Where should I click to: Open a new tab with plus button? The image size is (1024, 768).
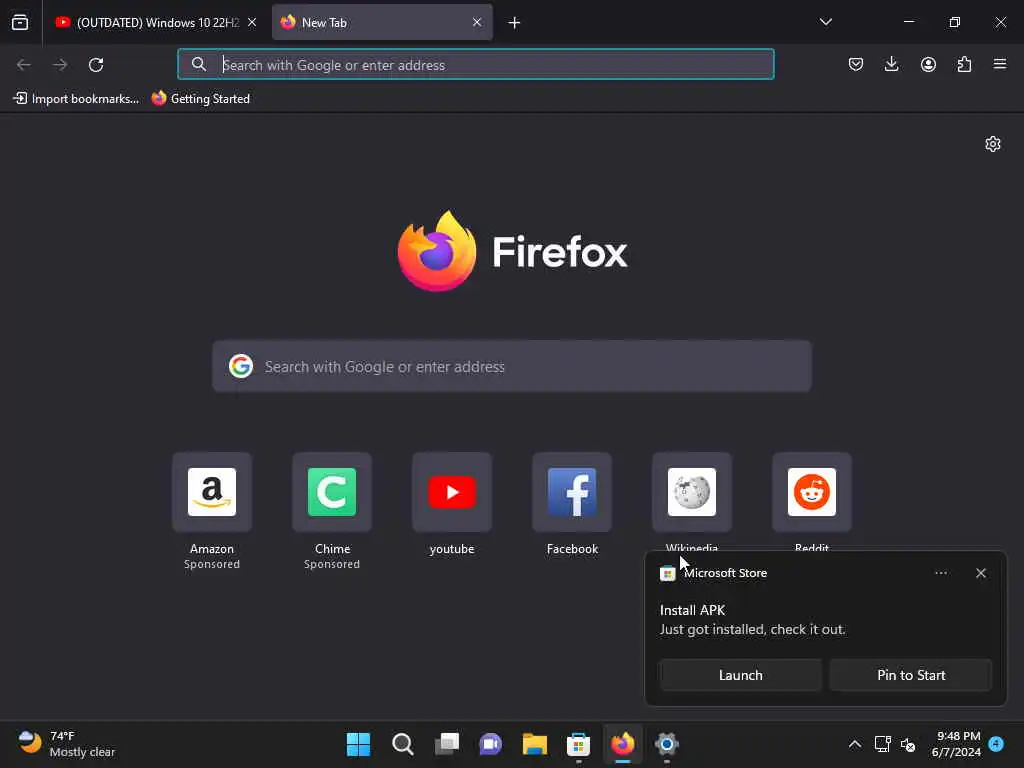coord(514,23)
